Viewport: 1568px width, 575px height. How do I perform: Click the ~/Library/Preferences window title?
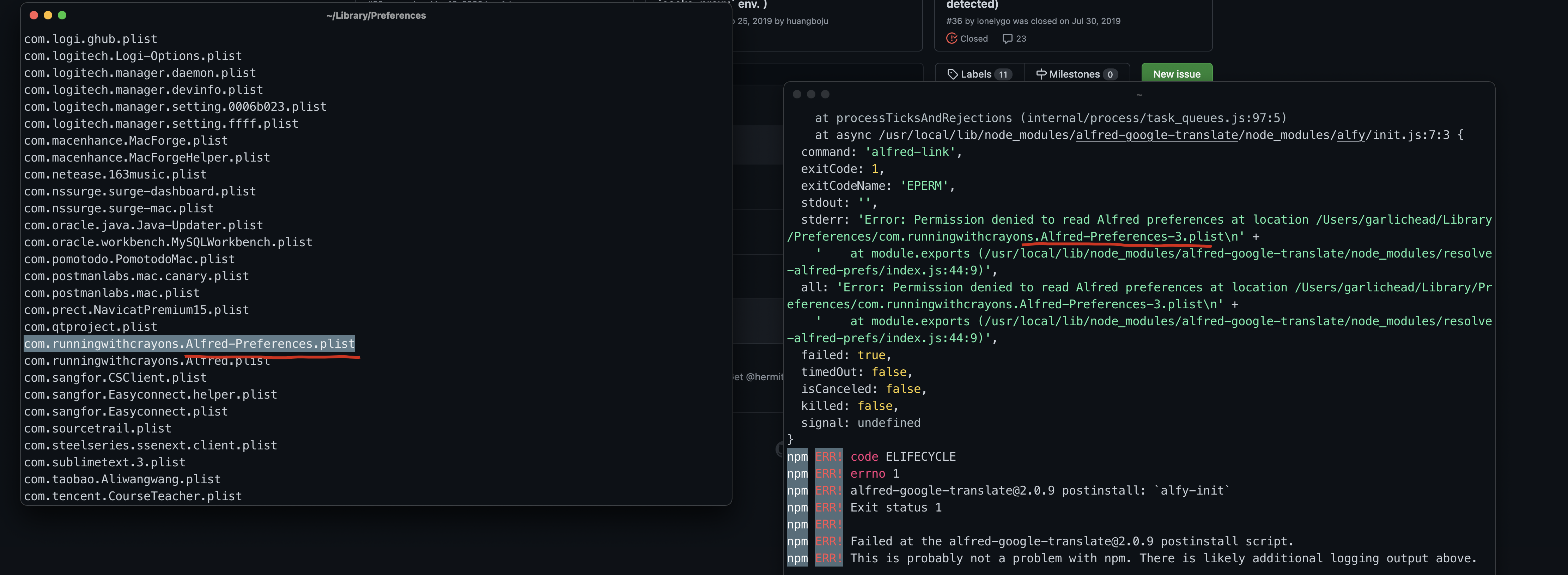pyautogui.click(x=376, y=15)
